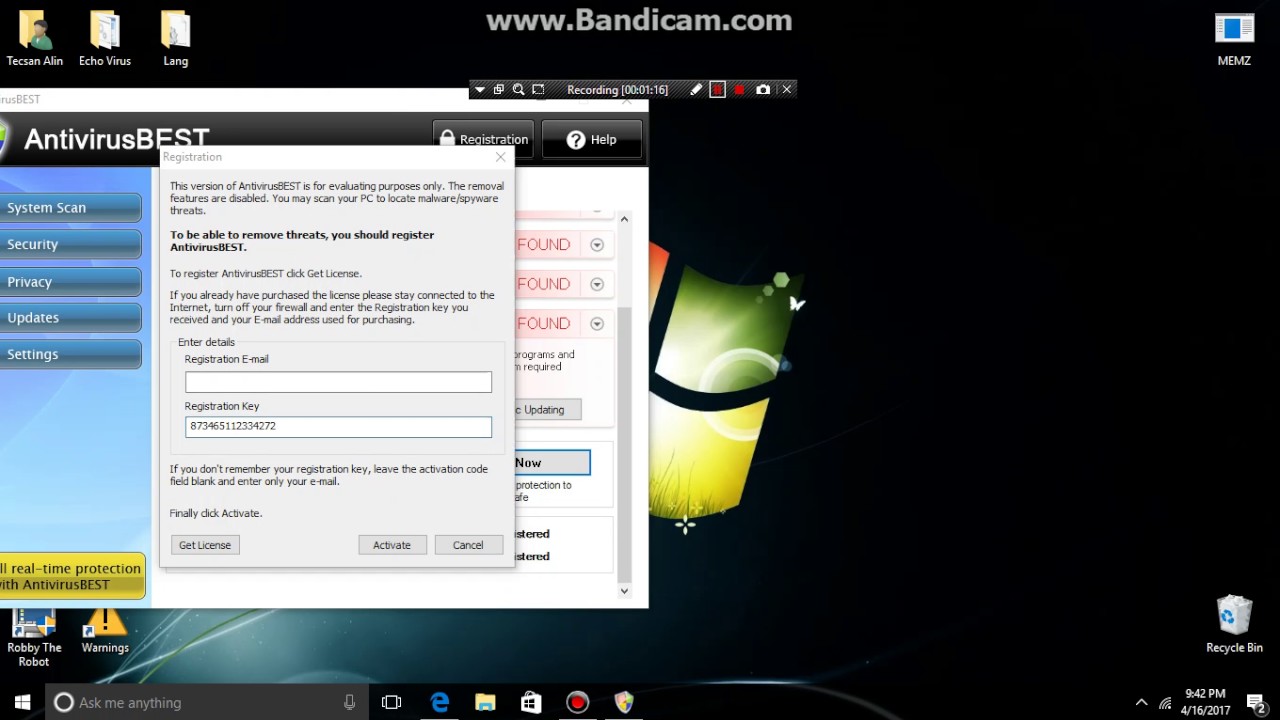Select Warnings shortcut on desktop
This screenshot has width=1280, height=720.
tap(105, 630)
